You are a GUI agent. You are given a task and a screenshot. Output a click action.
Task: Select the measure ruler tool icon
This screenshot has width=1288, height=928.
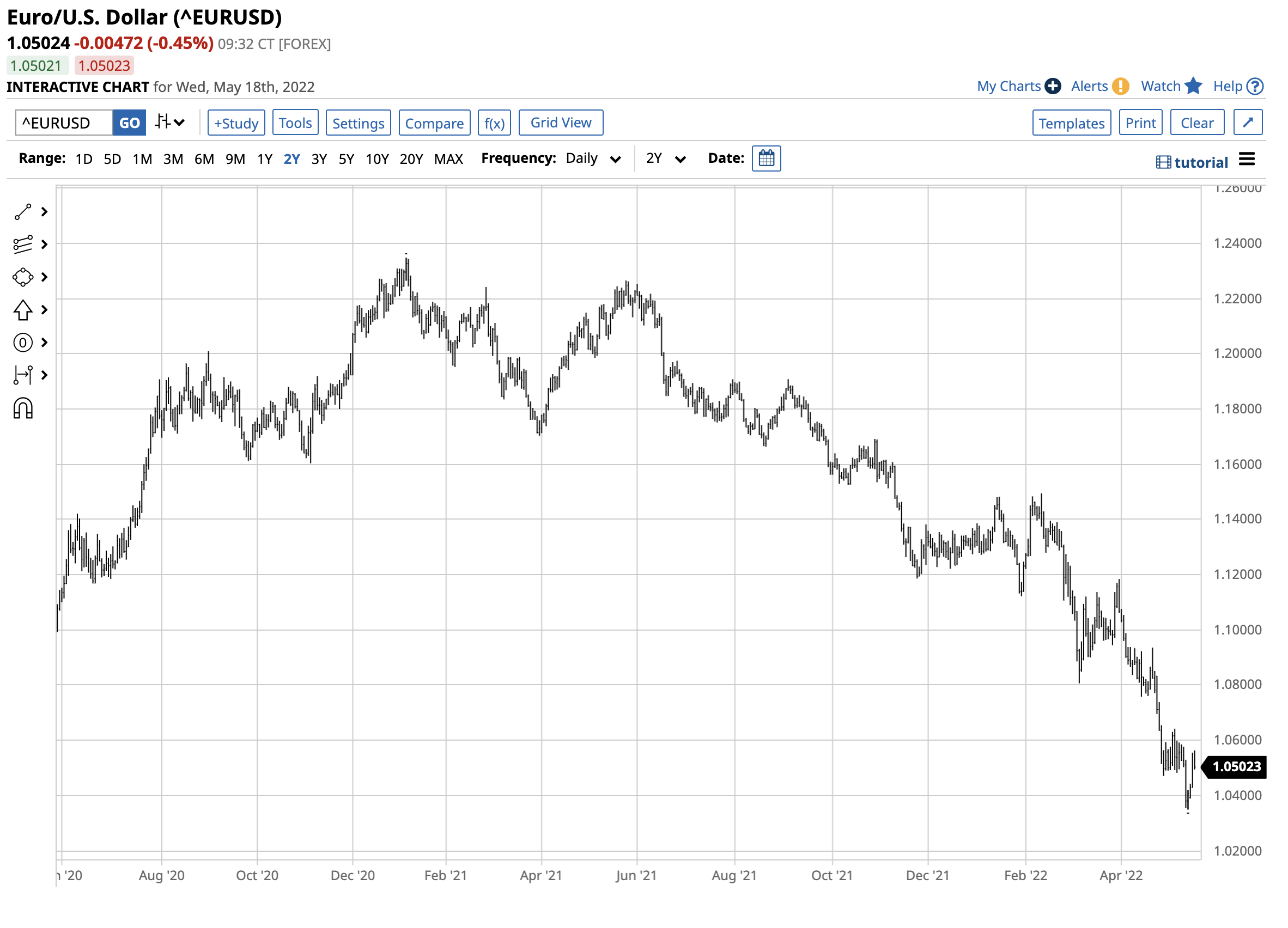tap(23, 376)
